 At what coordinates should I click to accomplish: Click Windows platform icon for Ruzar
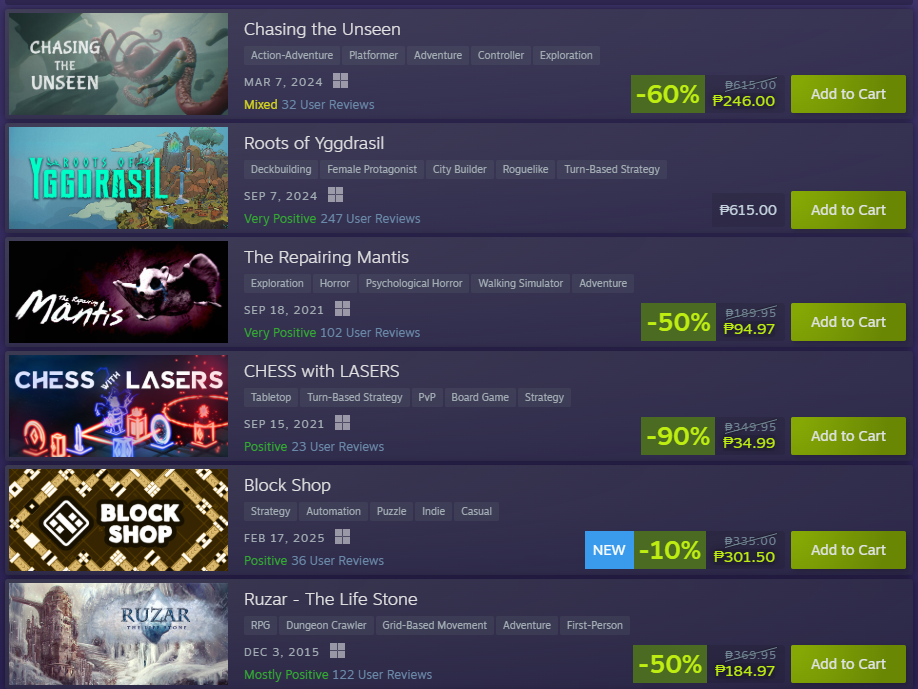338,650
